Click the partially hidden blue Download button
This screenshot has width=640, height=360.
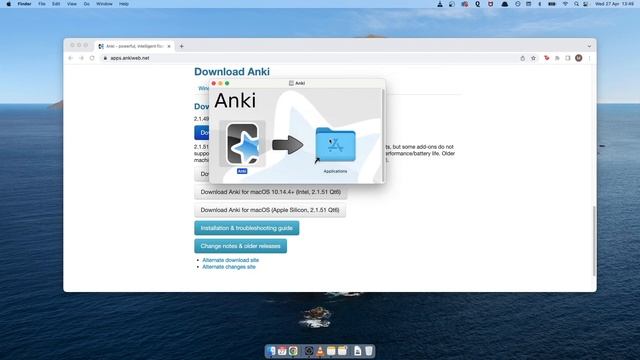[202, 133]
